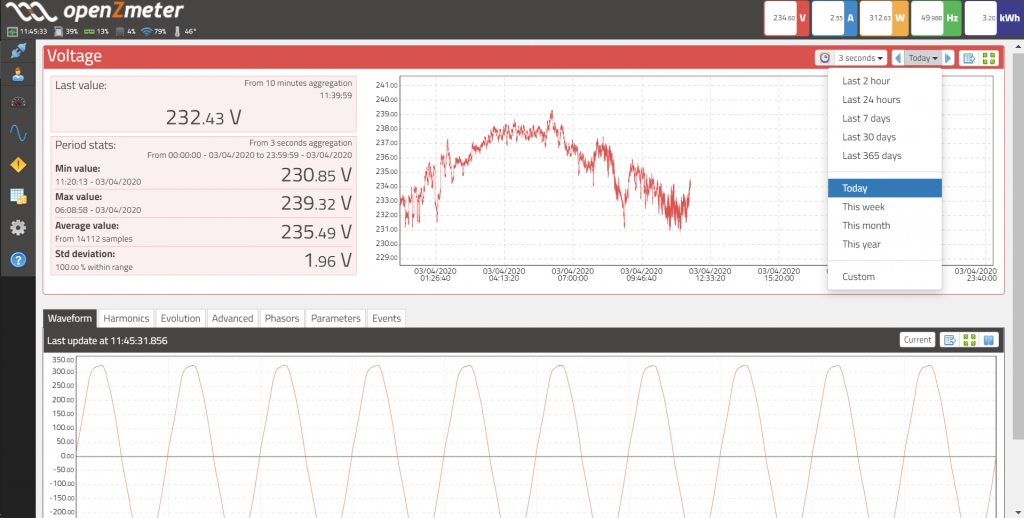Choose Today in the period menu

click(x=884, y=188)
